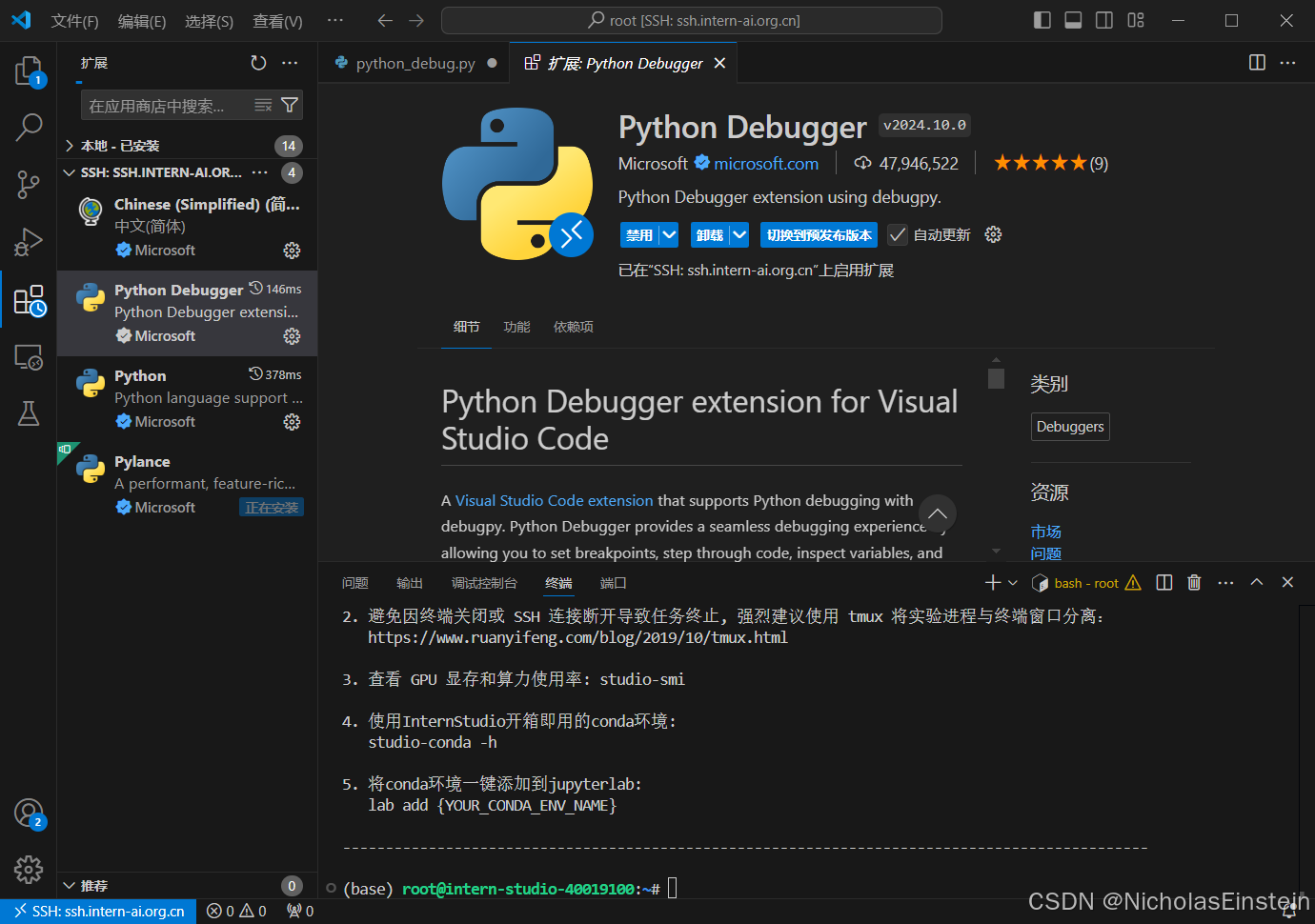The width and height of the screenshot is (1315, 924).
Task: Open the Source Control view
Action: tap(29, 185)
